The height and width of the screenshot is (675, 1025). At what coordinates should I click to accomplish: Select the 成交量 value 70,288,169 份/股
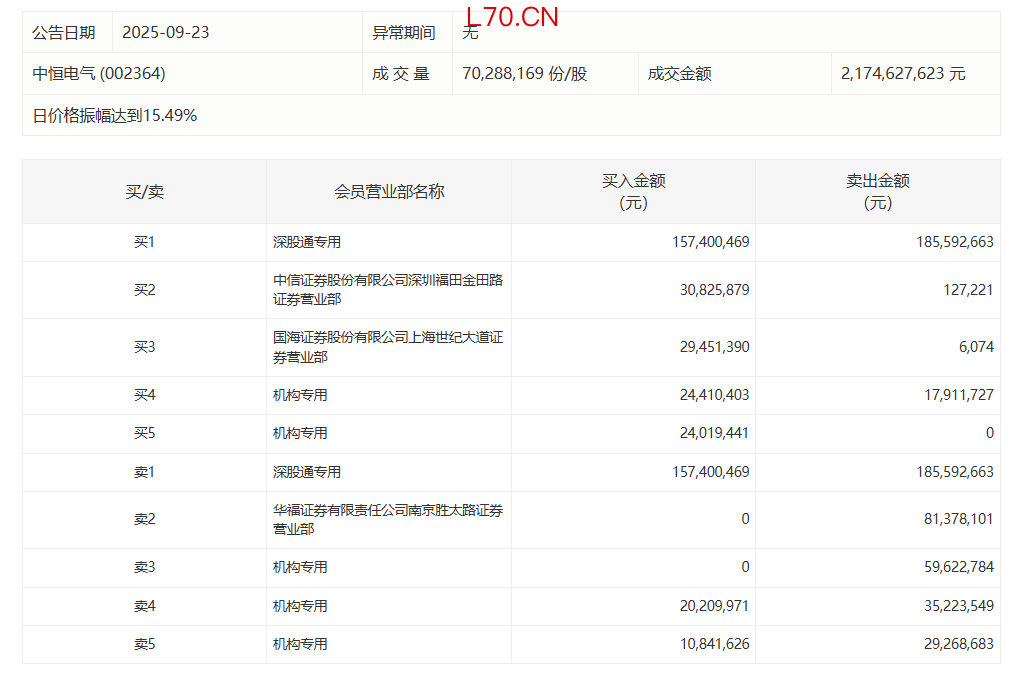coord(524,74)
